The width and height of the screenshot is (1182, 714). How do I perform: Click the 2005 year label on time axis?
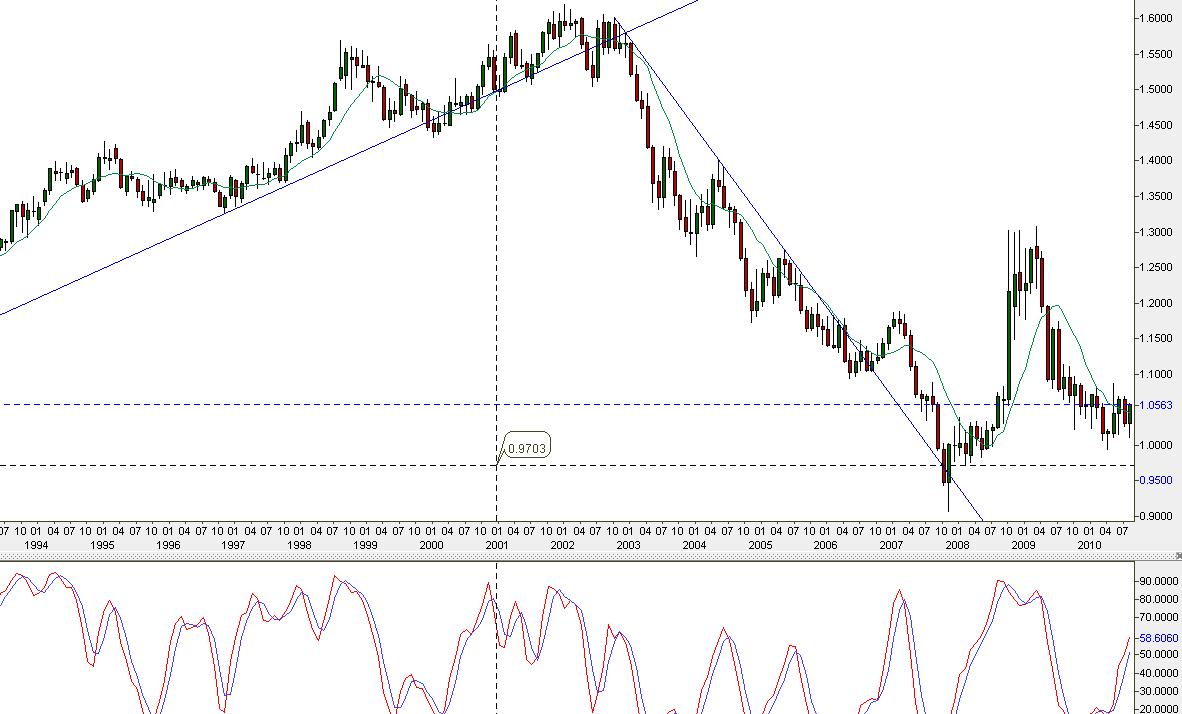(x=760, y=544)
